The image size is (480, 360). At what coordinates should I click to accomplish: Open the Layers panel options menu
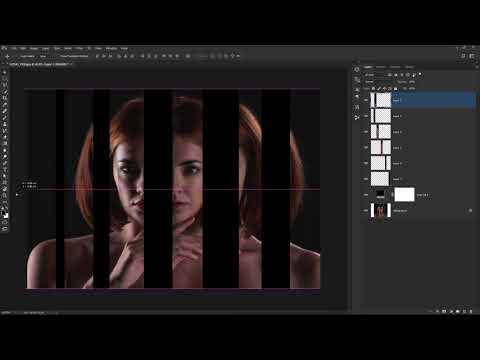(x=476, y=67)
